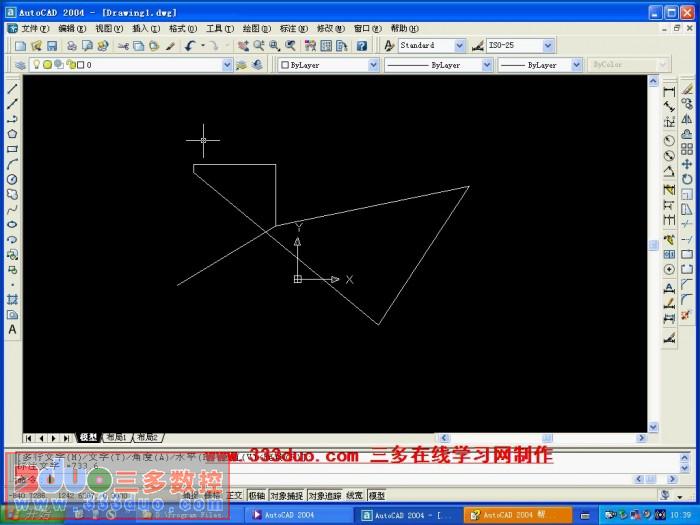The width and height of the screenshot is (700, 525).
Task: Click the Print (plot) icon
Action: [x=72, y=46]
